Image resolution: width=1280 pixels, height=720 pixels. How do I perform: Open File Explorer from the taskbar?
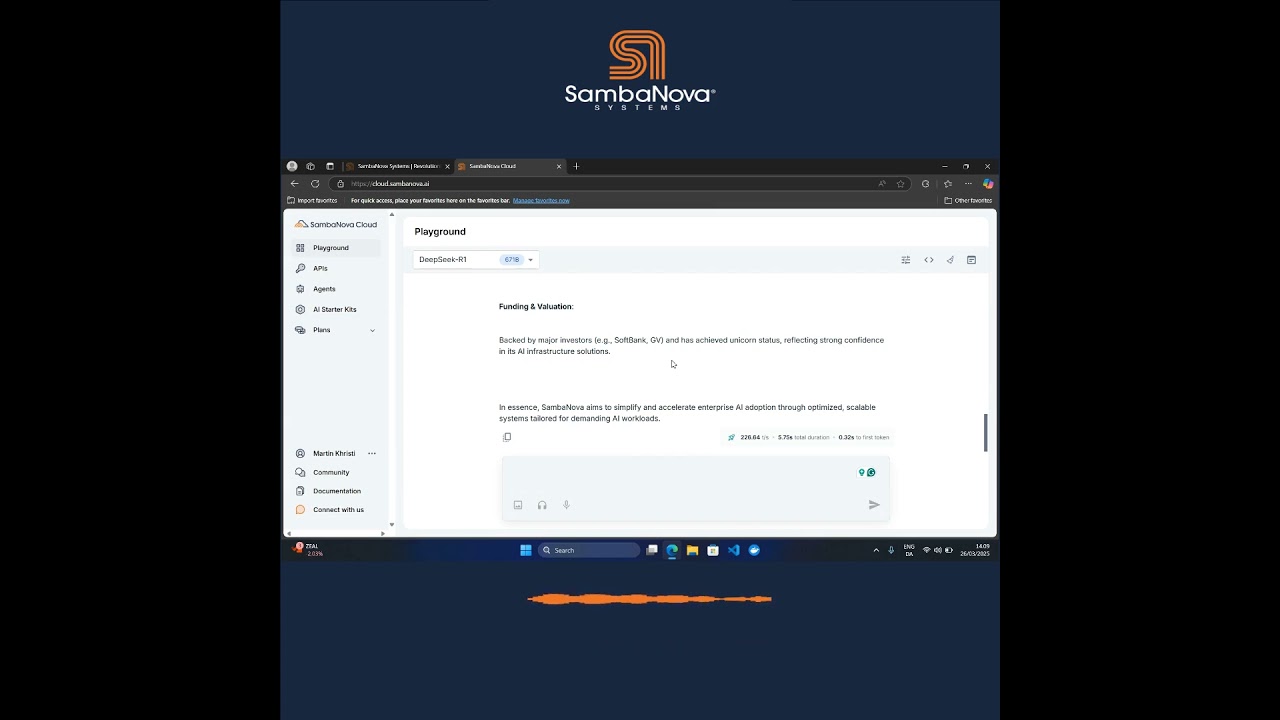tap(692, 550)
